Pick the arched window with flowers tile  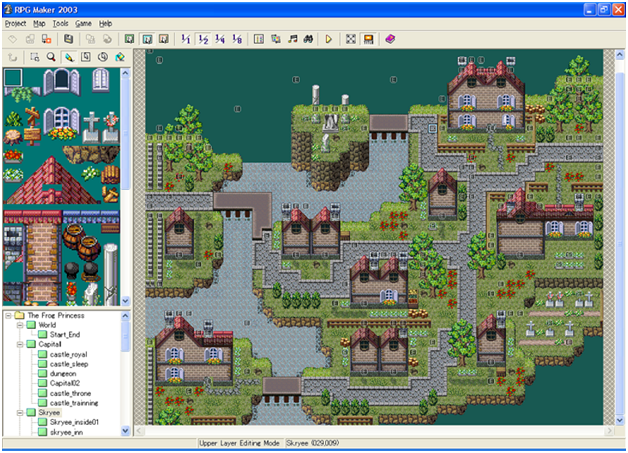coord(62,123)
